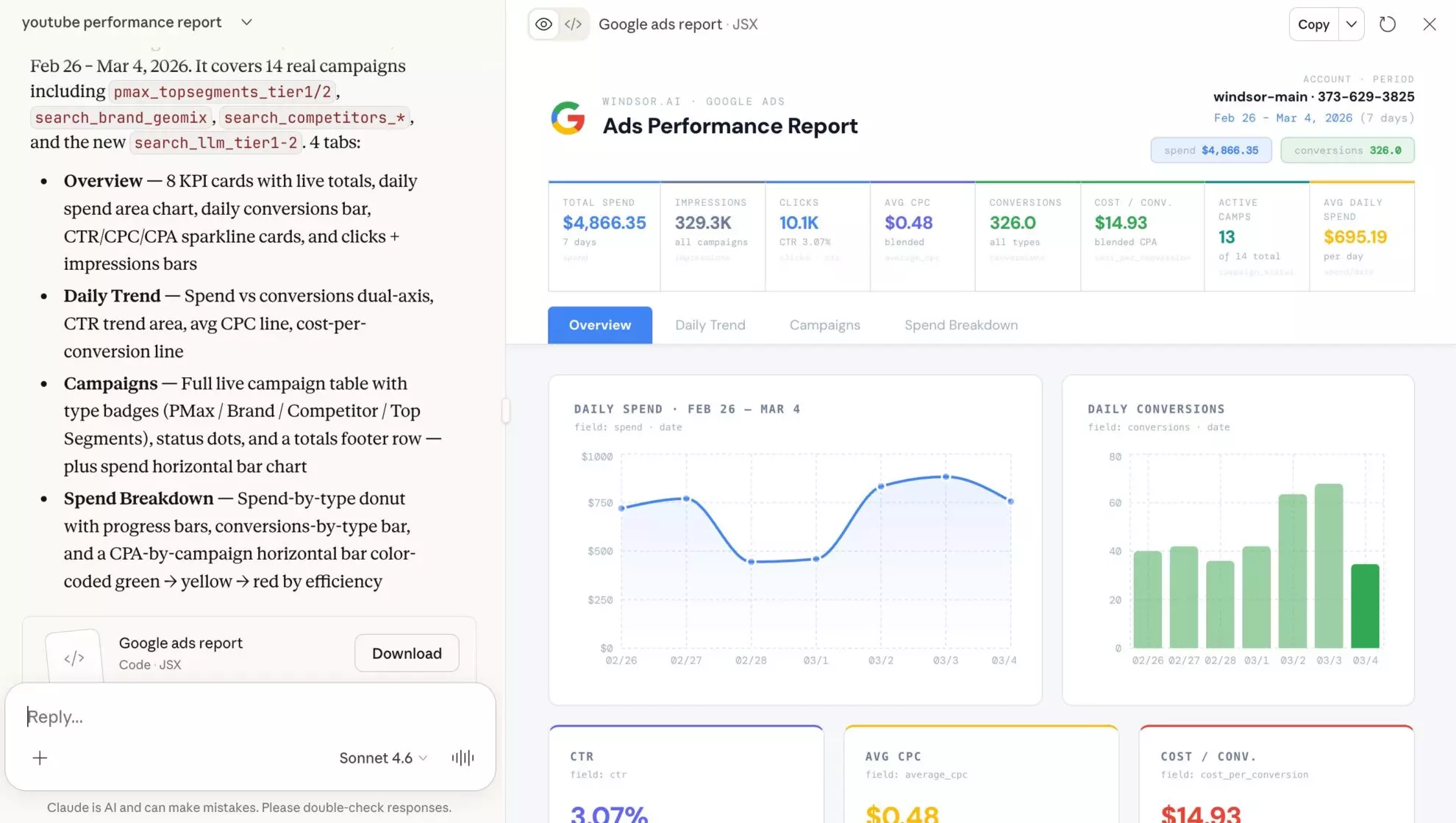
Task: Expand the youtube performance report title menu
Action: pos(246,22)
